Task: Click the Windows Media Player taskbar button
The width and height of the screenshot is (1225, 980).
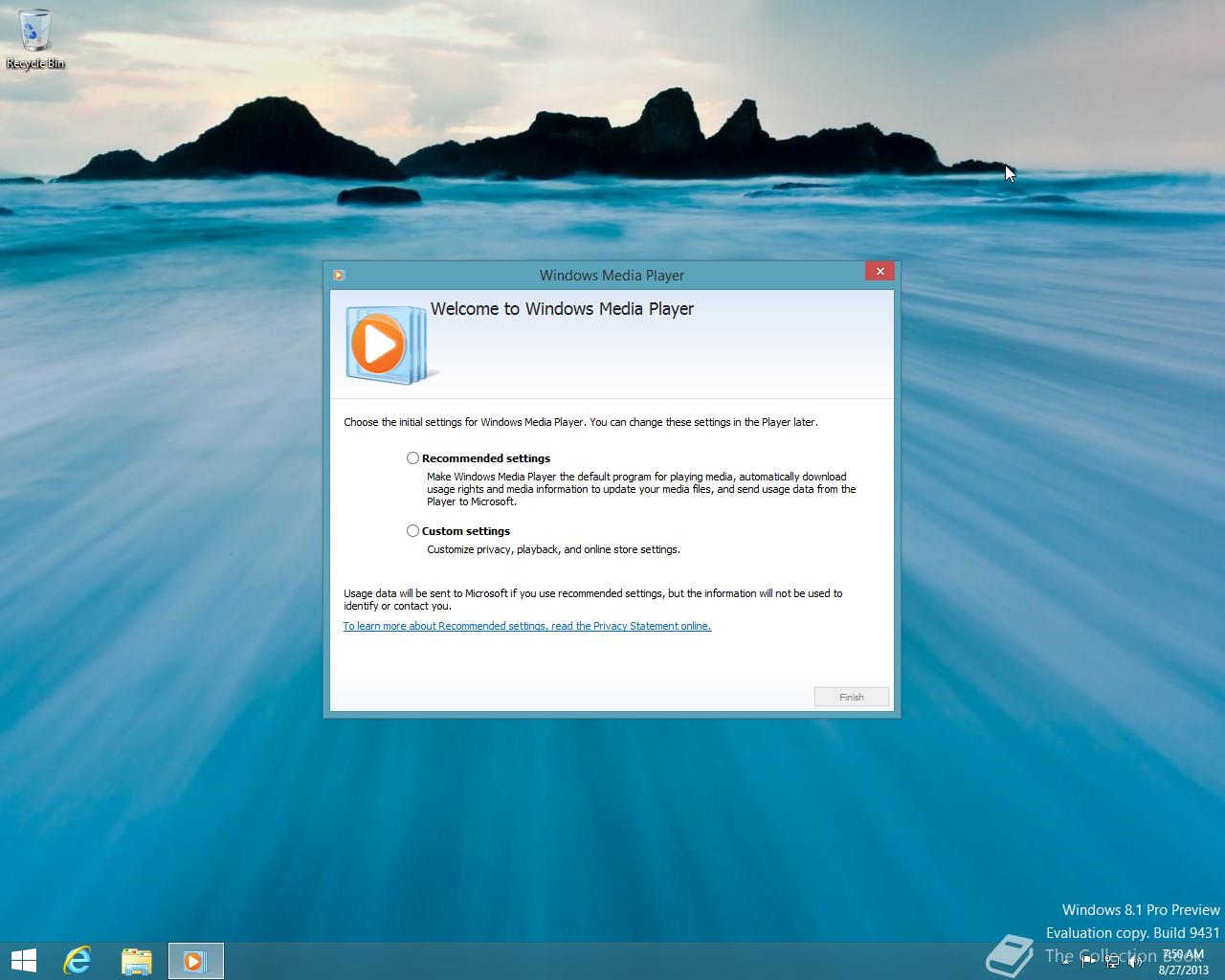Action: [196, 961]
